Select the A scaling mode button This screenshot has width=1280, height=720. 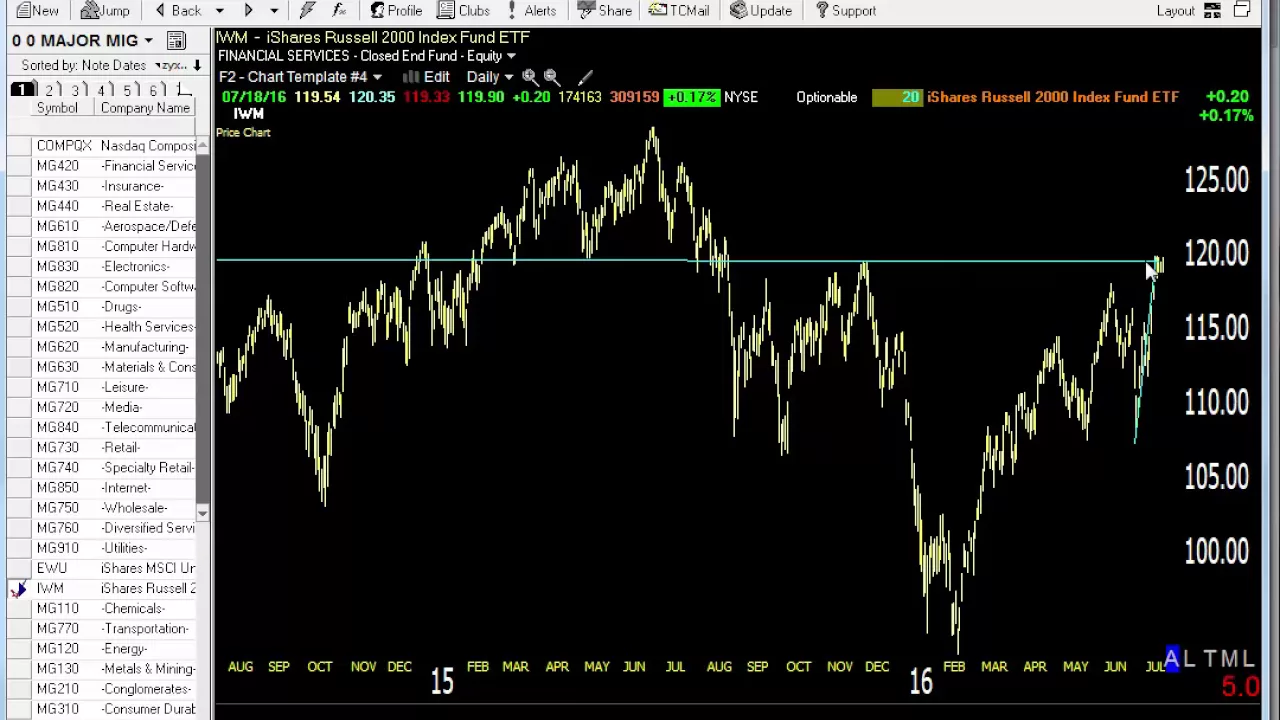pos(1172,658)
